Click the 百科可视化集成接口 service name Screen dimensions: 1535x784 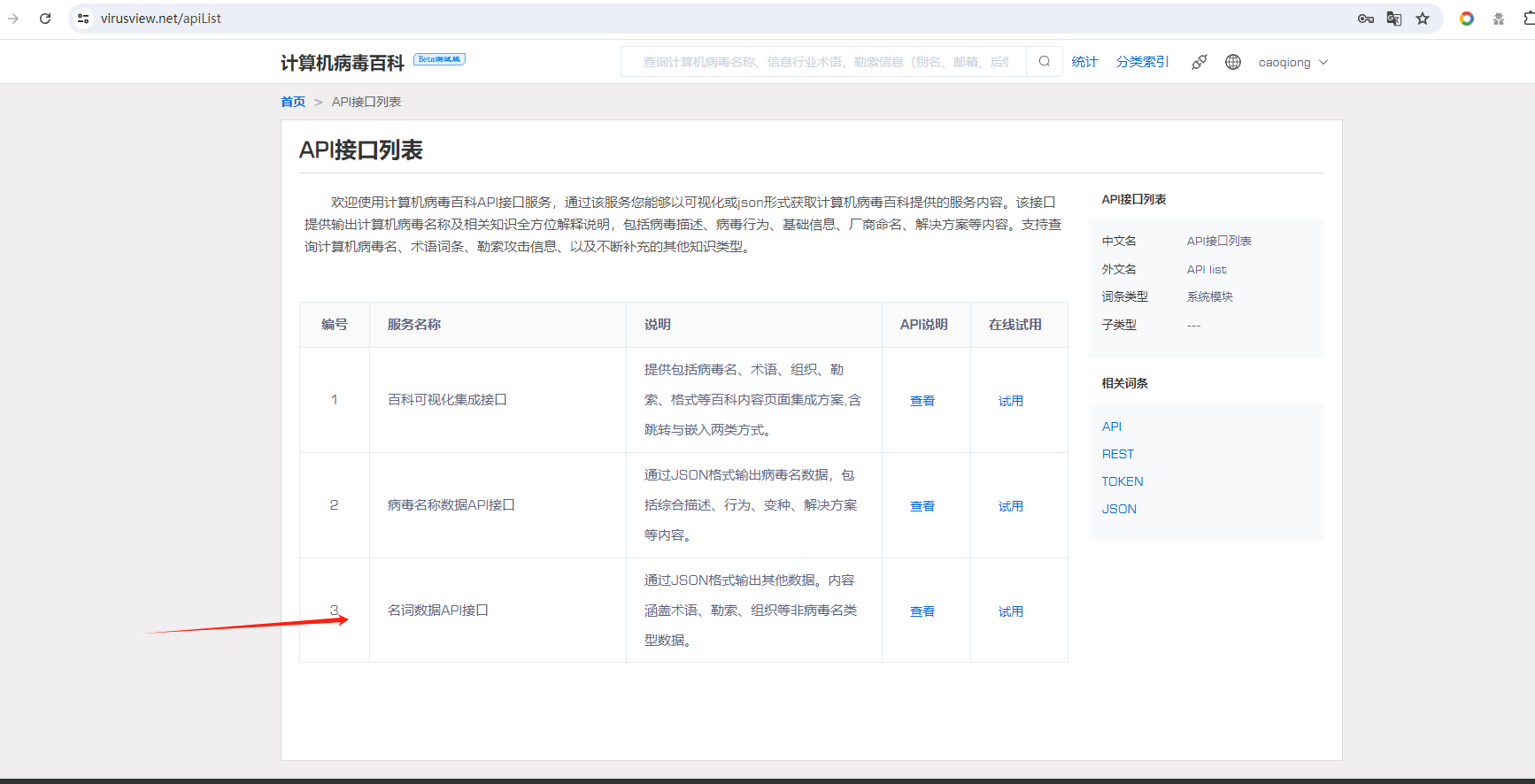447,400
